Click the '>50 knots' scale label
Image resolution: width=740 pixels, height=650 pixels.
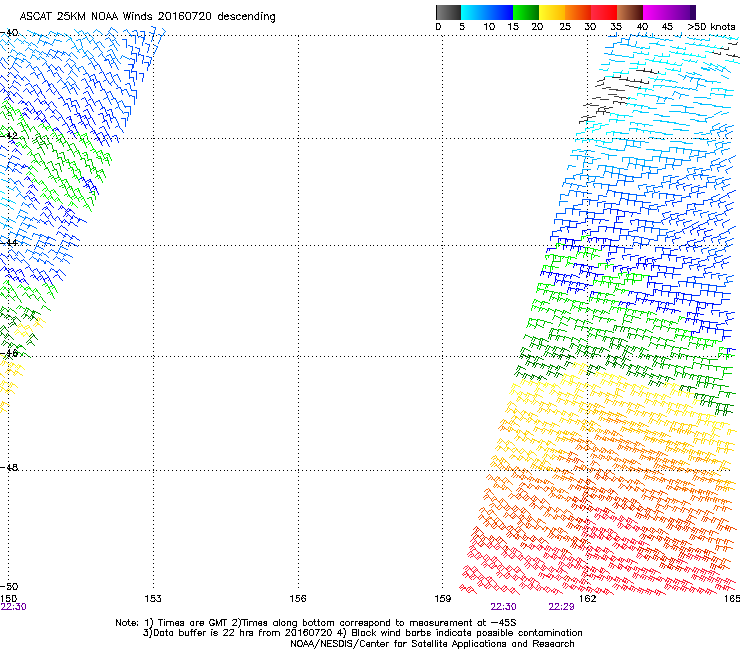(711, 27)
